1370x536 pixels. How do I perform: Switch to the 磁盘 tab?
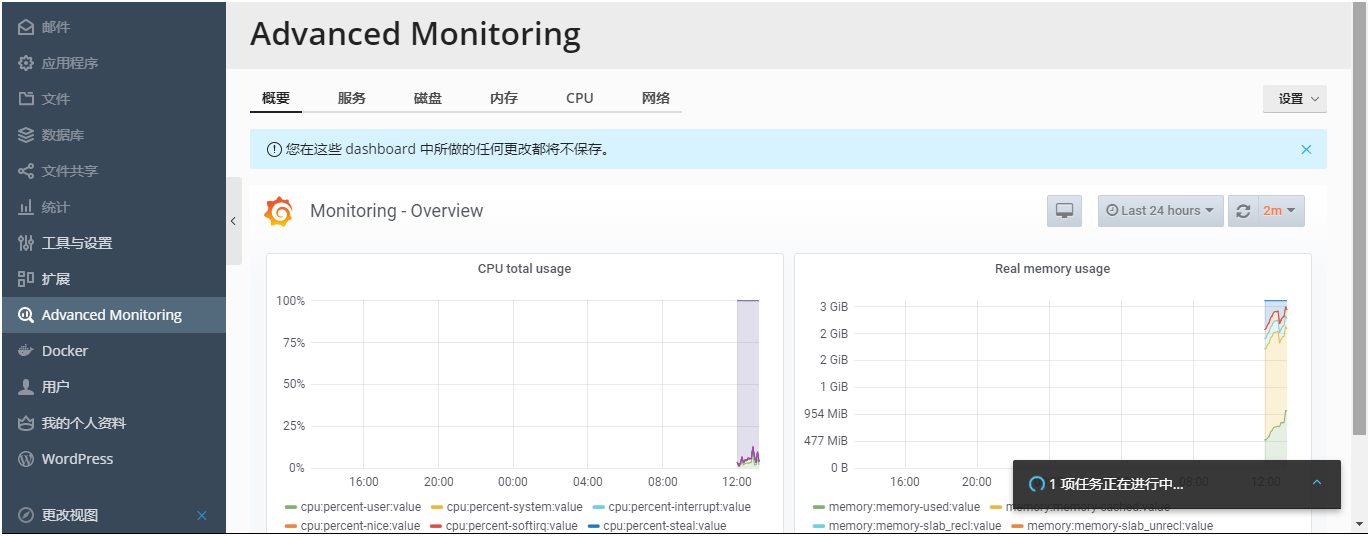pyautogui.click(x=428, y=98)
